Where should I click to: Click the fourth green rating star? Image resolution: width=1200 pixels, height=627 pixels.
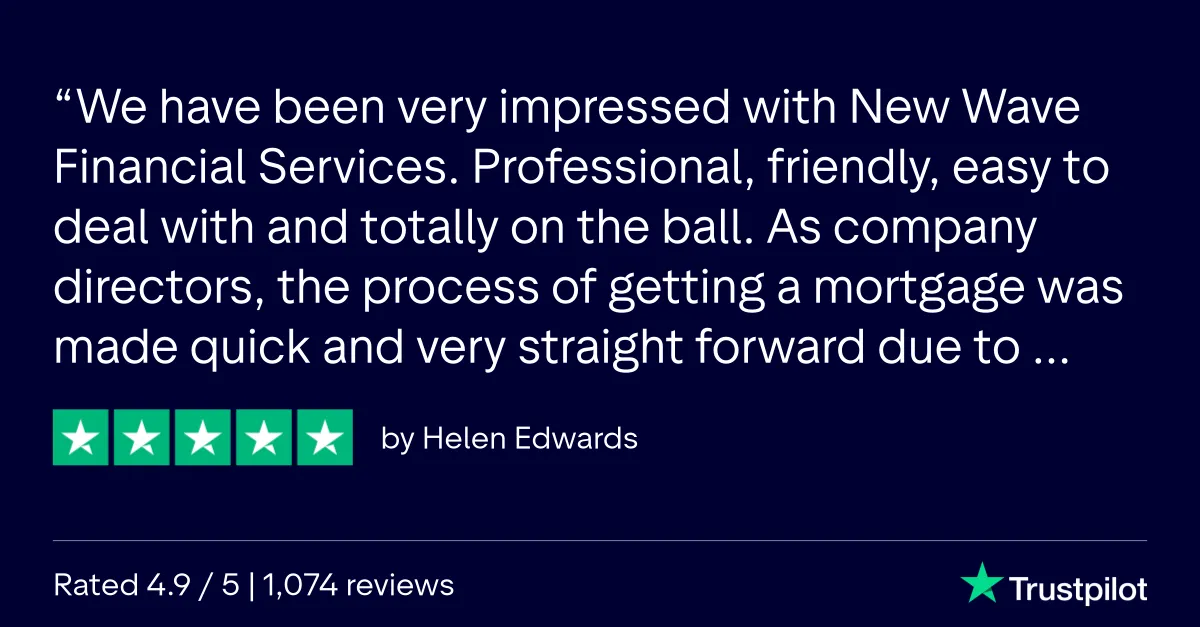[x=264, y=437]
